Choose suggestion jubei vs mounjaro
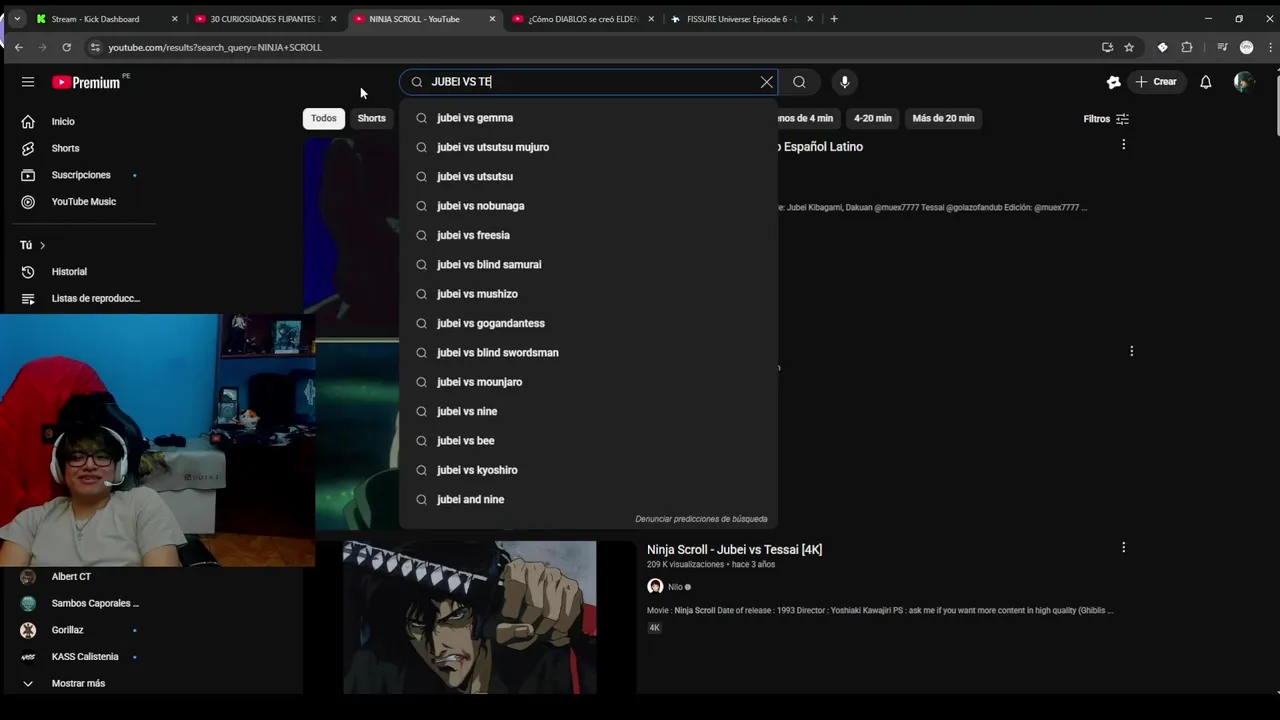This screenshot has width=1280, height=720. pyautogui.click(x=588, y=382)
